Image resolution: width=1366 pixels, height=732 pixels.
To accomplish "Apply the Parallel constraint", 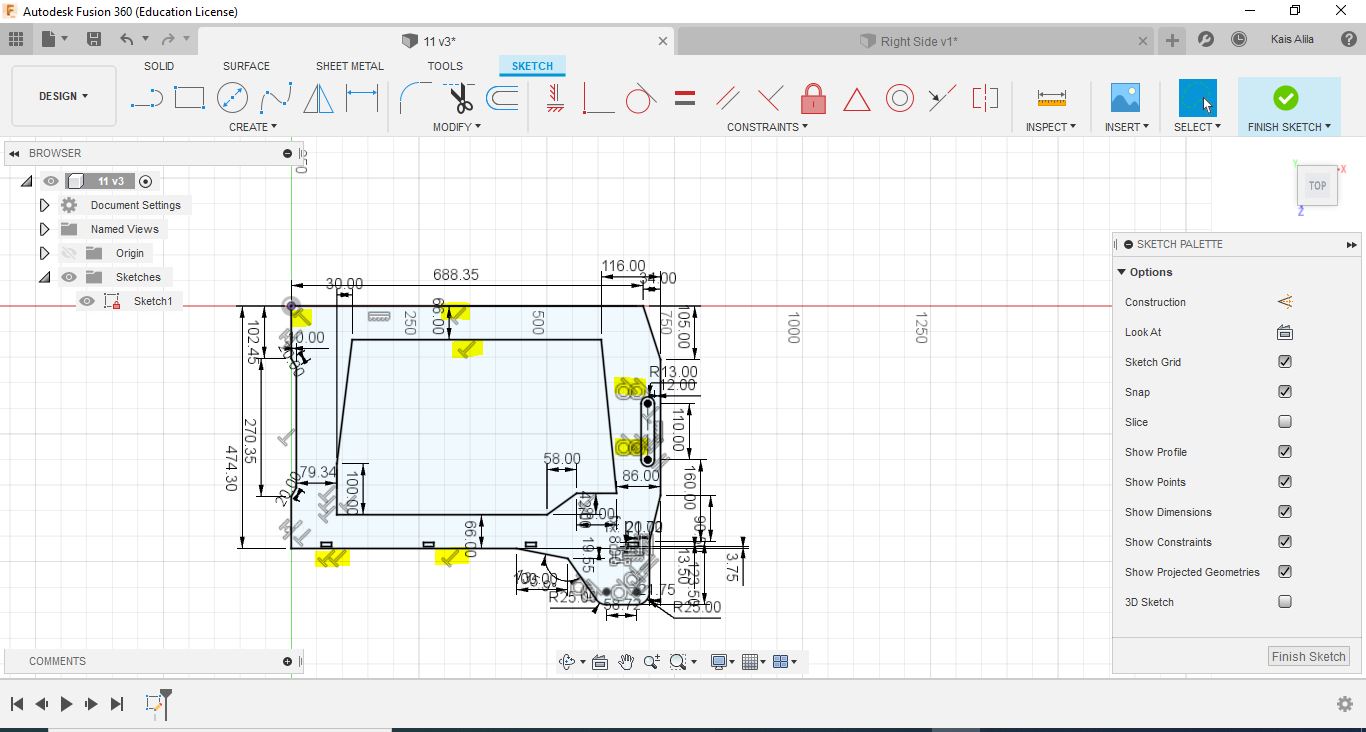I will [728, 98].
